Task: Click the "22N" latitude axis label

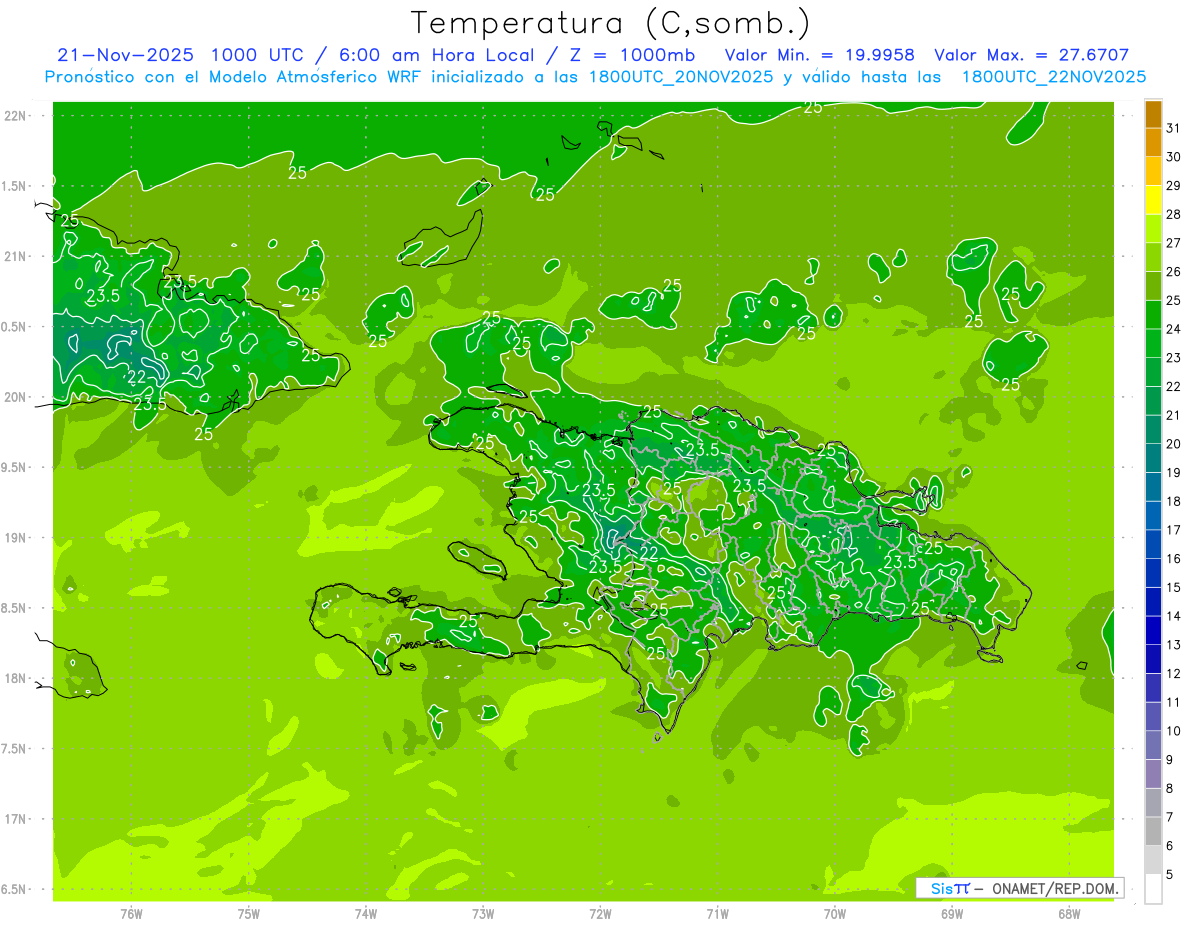Action: [16, 116]
